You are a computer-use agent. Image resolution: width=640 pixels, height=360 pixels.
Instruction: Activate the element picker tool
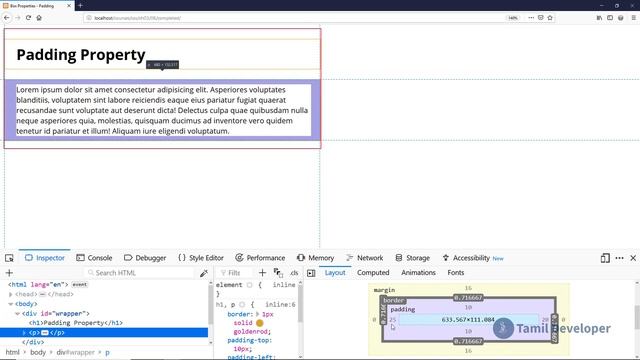point(9,258)
